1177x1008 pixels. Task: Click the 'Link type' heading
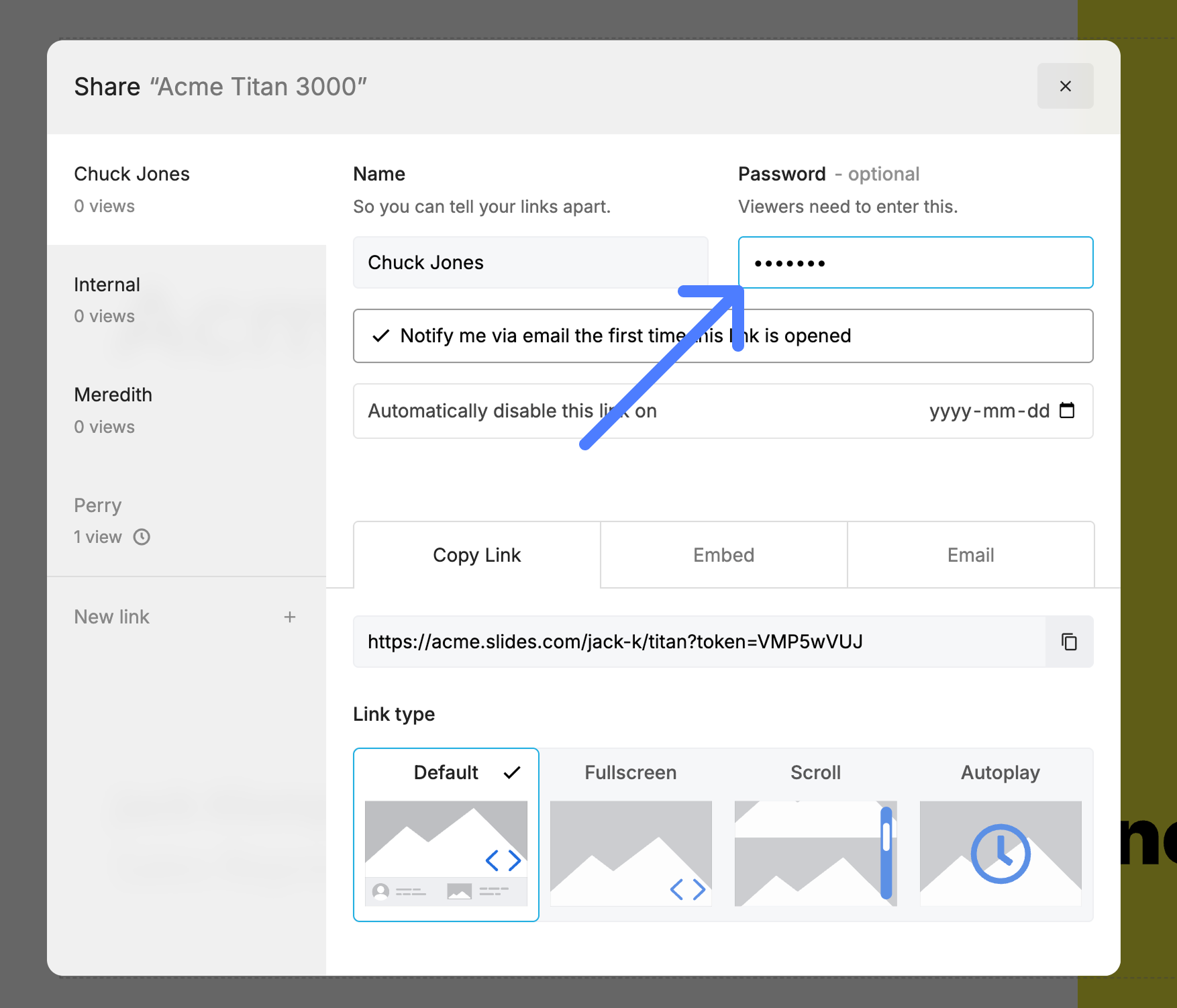[394, 714]
